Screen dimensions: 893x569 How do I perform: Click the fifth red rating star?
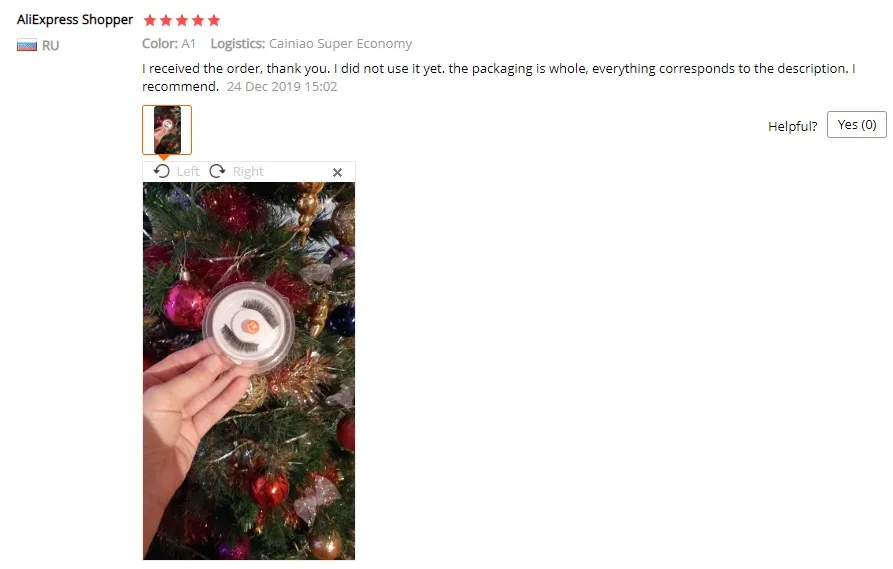coord(214,21)
